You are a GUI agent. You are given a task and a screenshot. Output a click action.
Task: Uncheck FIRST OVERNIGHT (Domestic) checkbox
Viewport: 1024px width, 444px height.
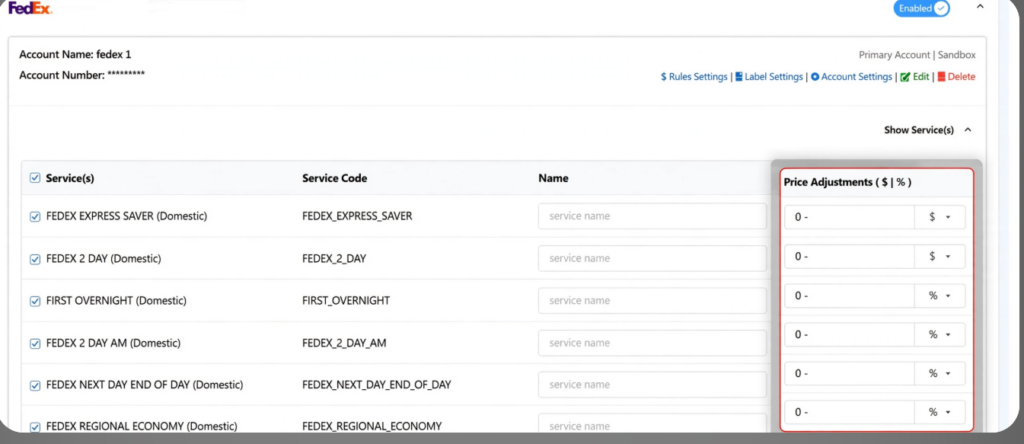(35, 301)
